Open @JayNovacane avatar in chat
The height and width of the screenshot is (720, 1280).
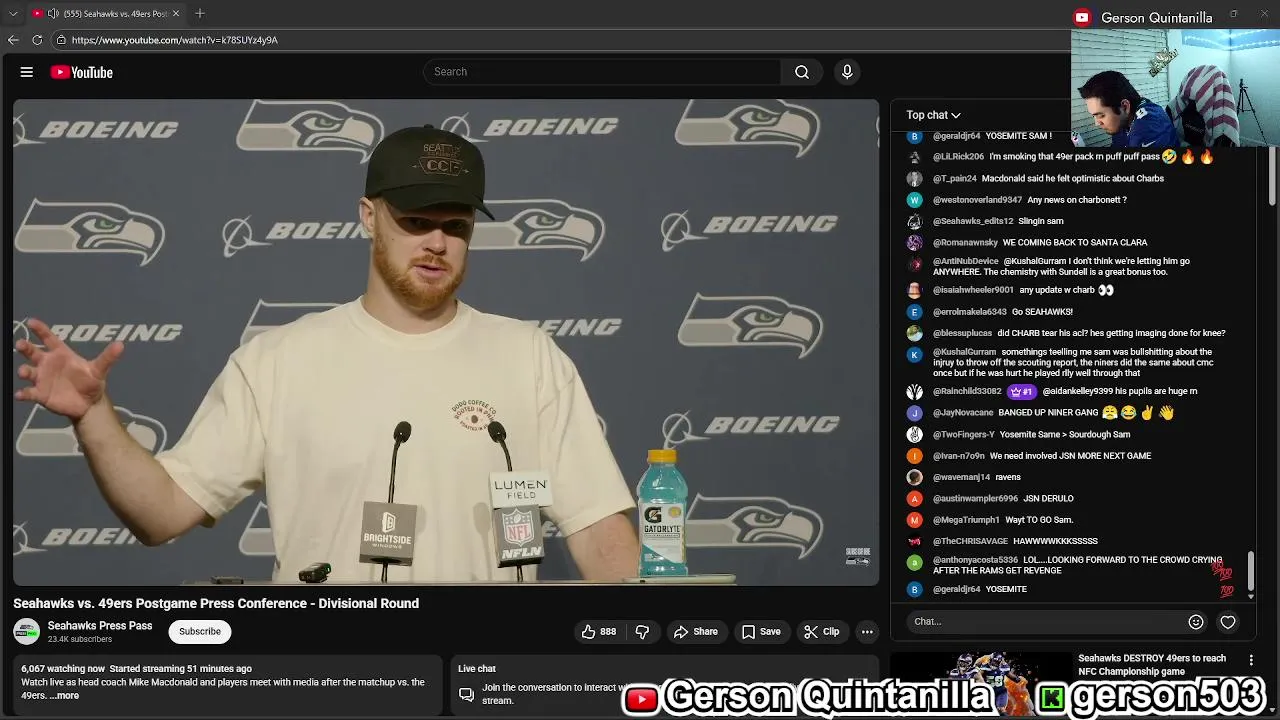click(x=914, y=413)
